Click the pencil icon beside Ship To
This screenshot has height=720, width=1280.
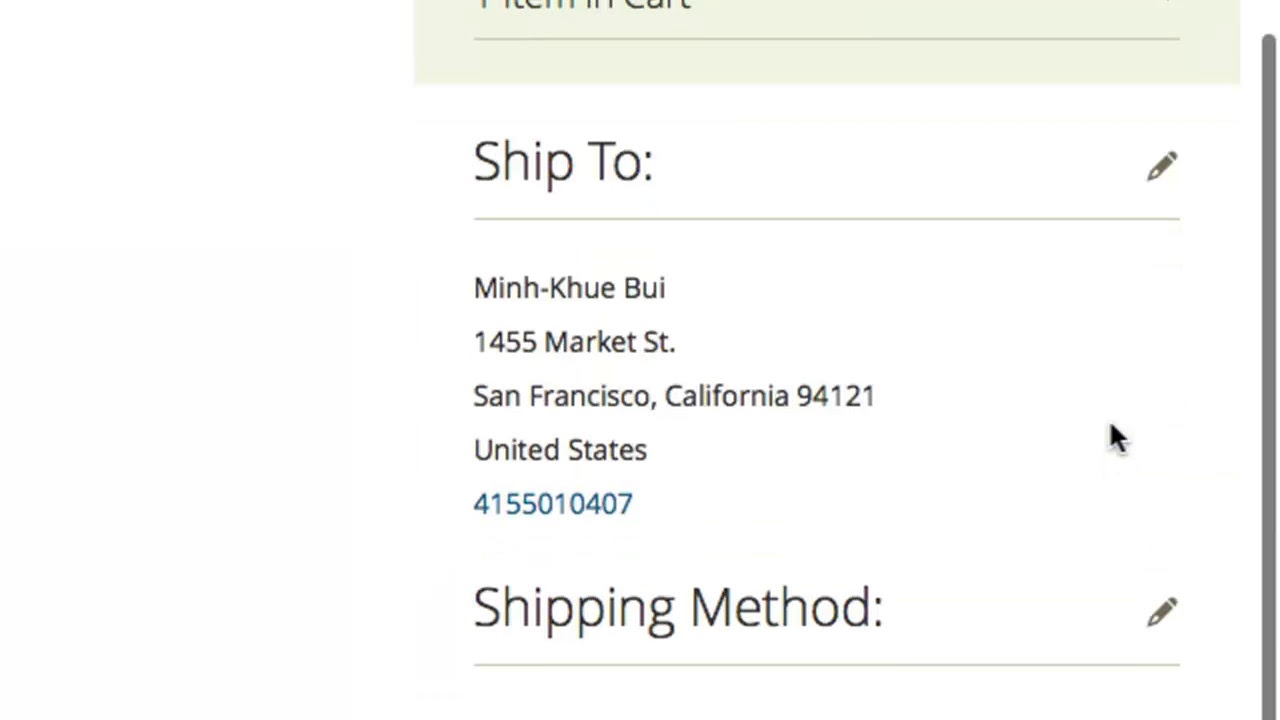(x=1162, y=166)
